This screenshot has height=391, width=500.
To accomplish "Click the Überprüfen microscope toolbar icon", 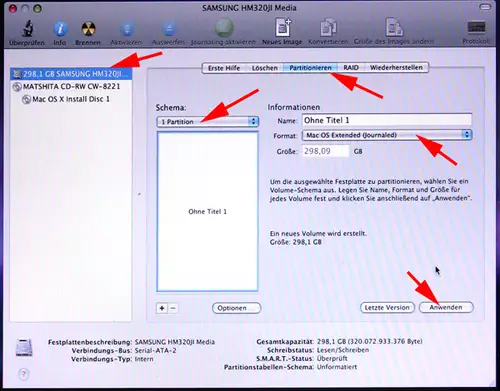I will tap(28, 28).
